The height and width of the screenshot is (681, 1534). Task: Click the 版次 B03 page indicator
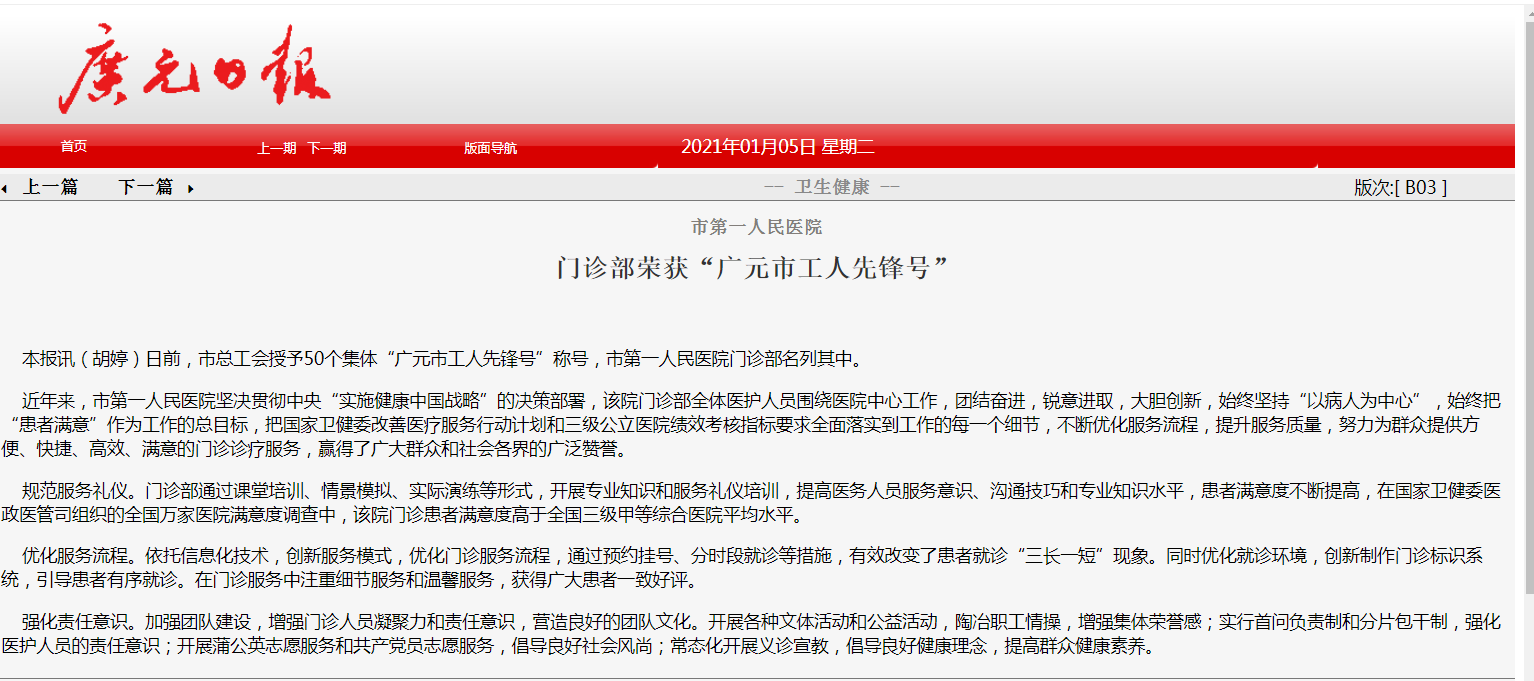pyautogui.click(x=1400, y=187)
